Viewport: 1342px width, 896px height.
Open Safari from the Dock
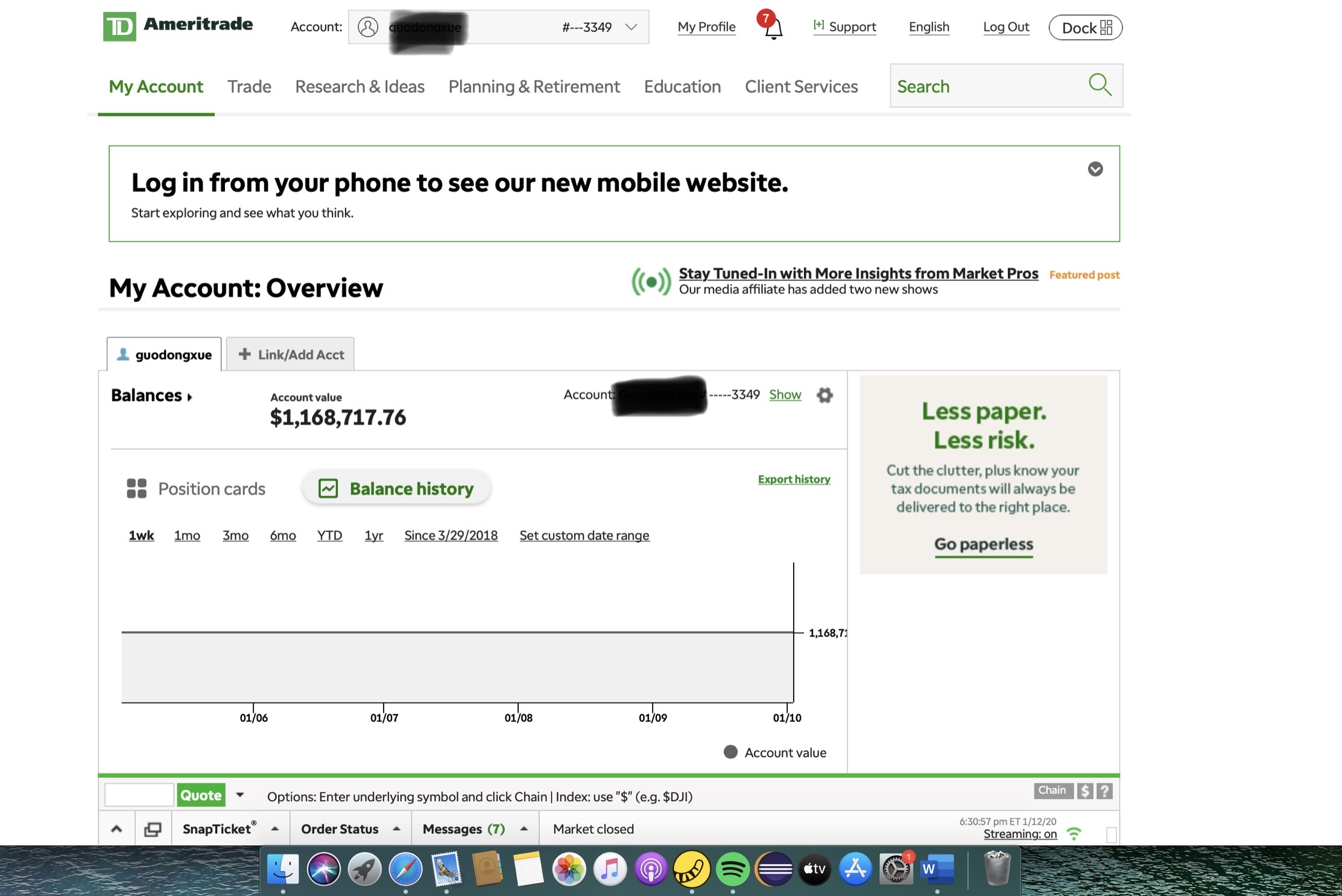click(405, 869)
